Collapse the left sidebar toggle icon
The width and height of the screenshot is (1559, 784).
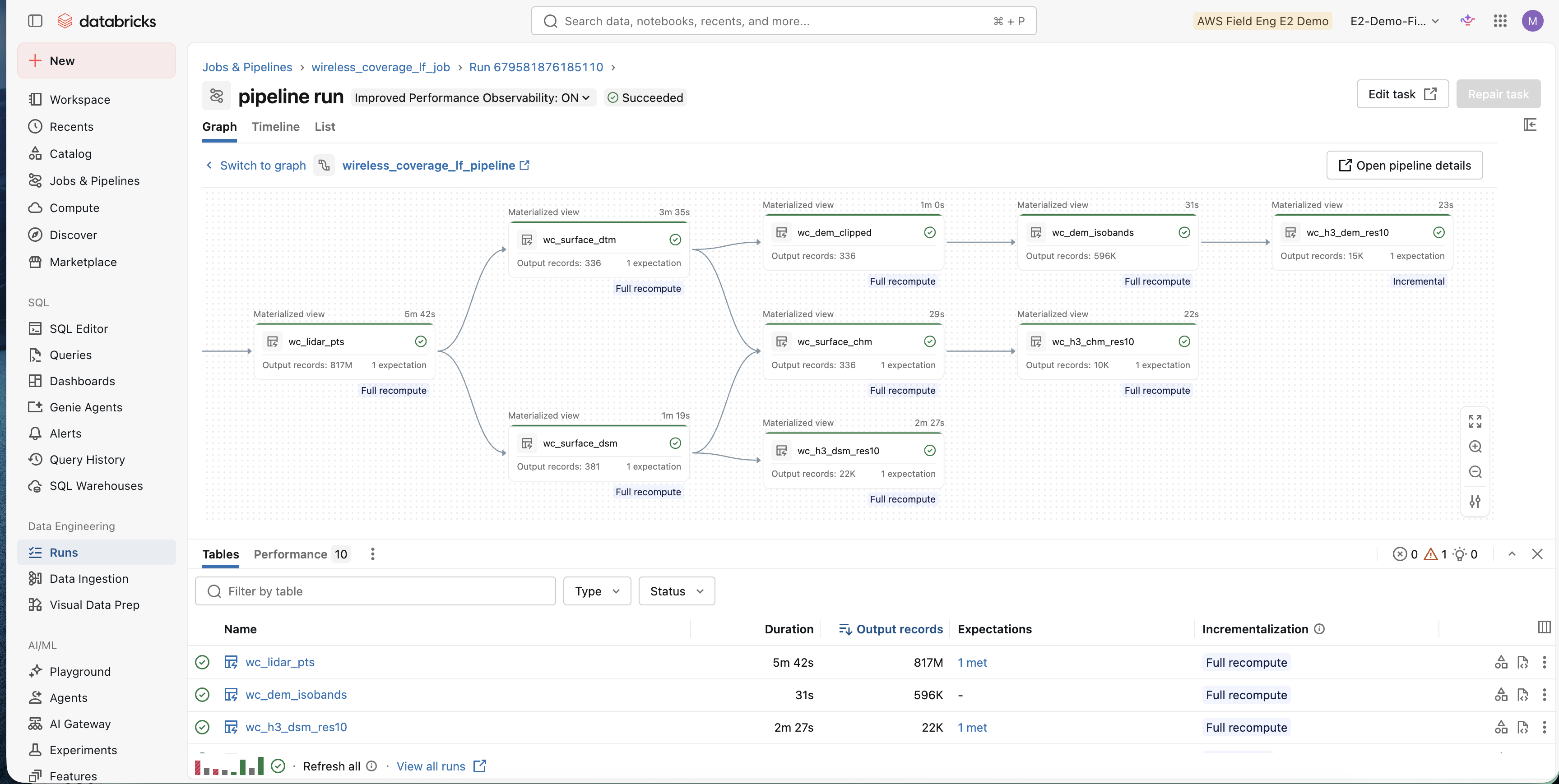coord(35,21)
